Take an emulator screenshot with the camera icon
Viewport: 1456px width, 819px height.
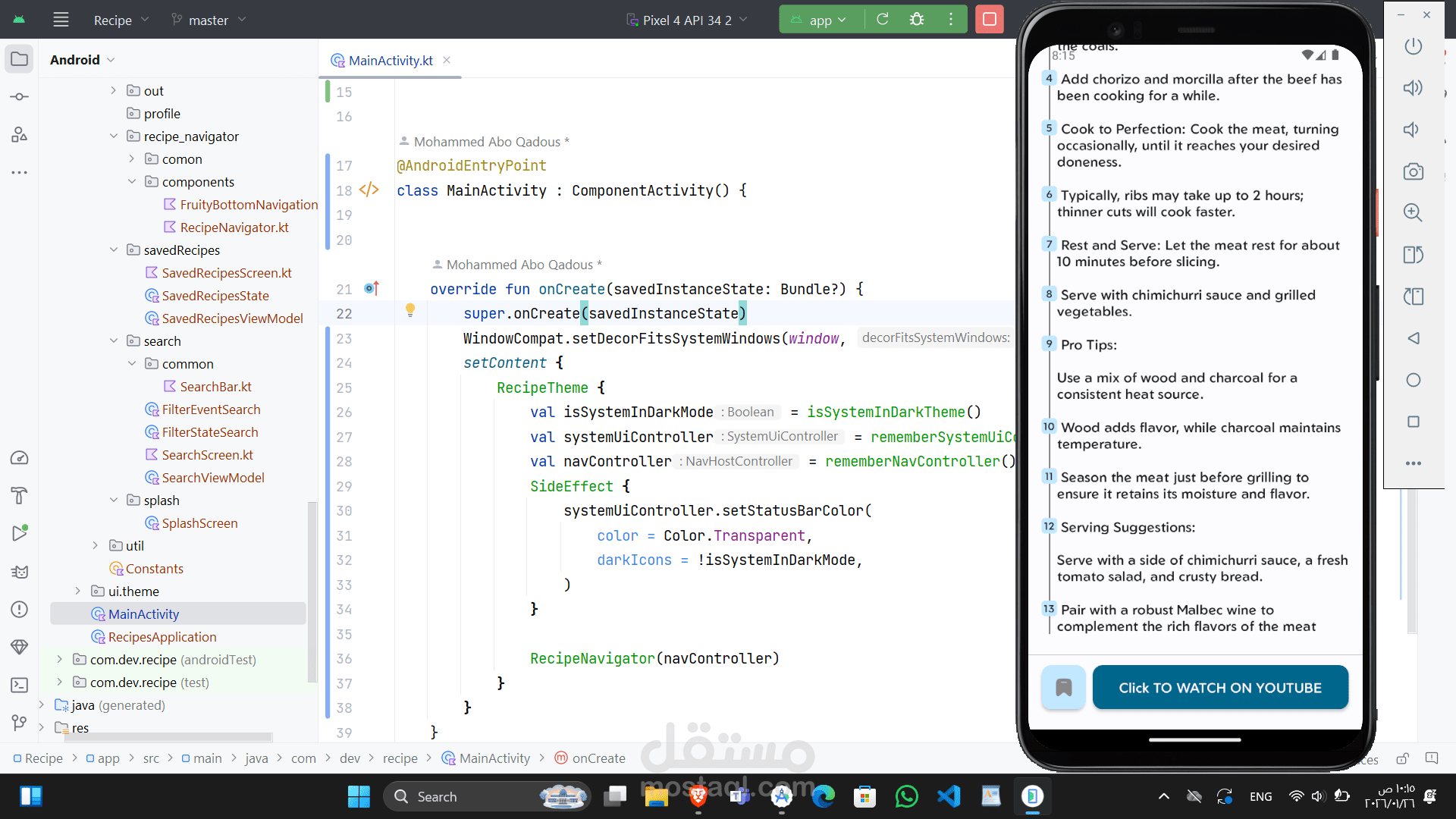tap(1413, 171)
